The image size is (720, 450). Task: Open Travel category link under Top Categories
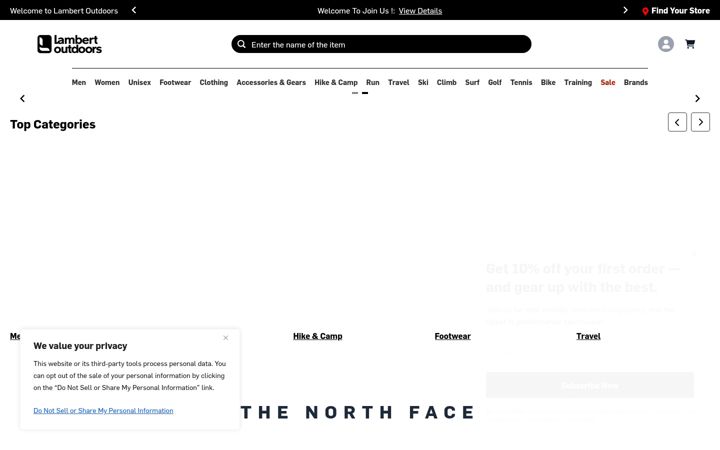coord(588,336)
